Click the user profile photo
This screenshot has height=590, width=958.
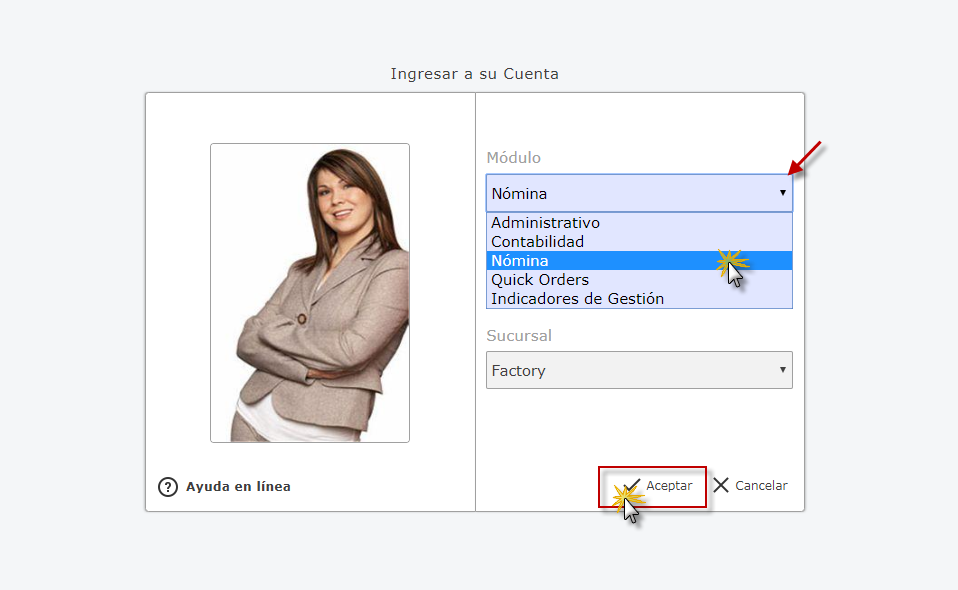point(310,292)
